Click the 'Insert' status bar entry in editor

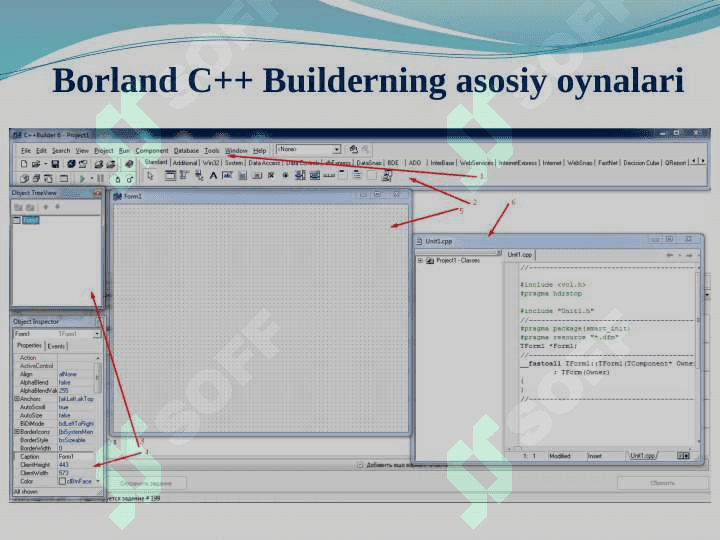click(x=595, y=456)
